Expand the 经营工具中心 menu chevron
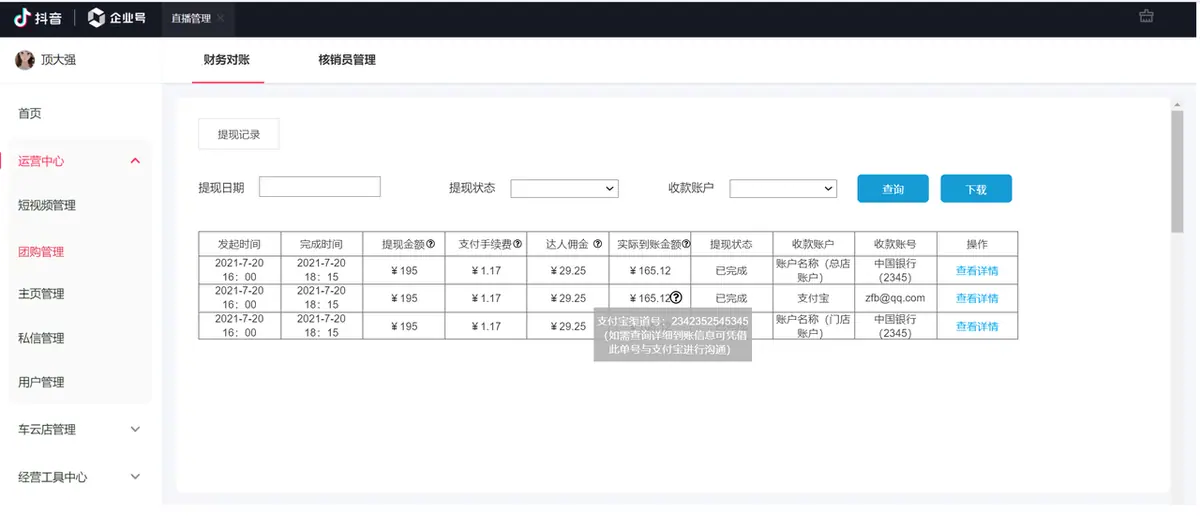 [136, 477]
